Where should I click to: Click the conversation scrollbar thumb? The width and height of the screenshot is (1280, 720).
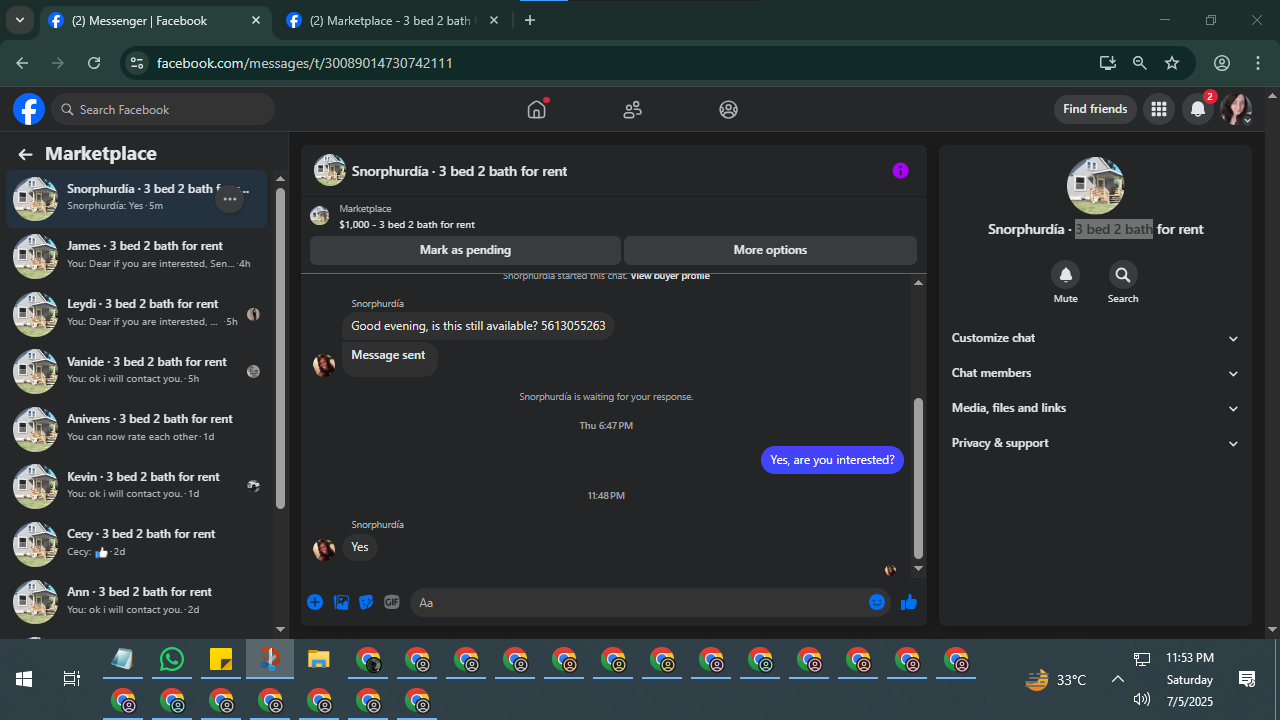918,478
